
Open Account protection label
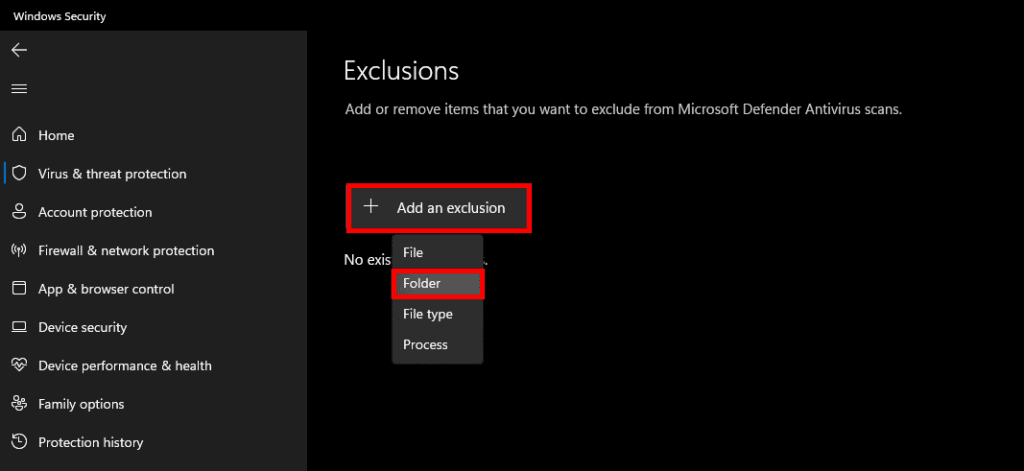[95, 212]
